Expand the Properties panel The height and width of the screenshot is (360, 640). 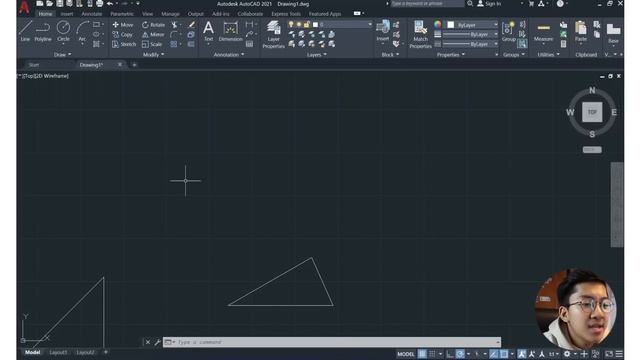pos(451,54)
